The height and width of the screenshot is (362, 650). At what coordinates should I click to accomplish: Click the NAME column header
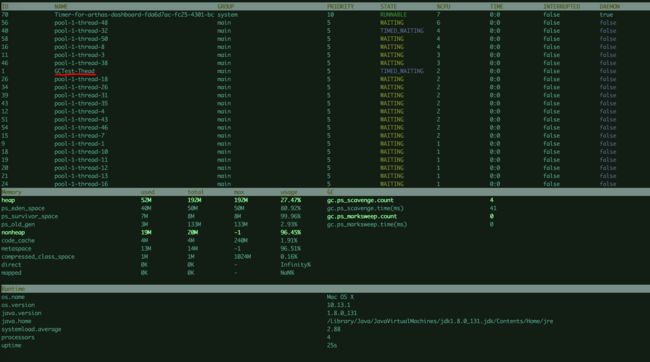[x=61, y=7]
